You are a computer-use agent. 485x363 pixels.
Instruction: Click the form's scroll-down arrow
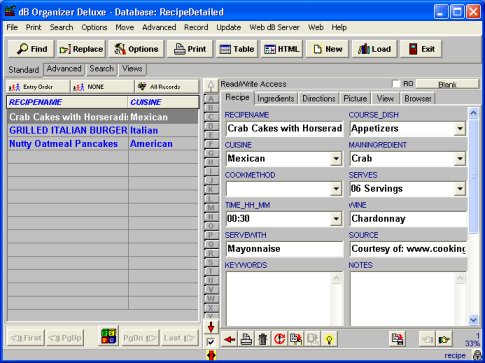(473, 320)
